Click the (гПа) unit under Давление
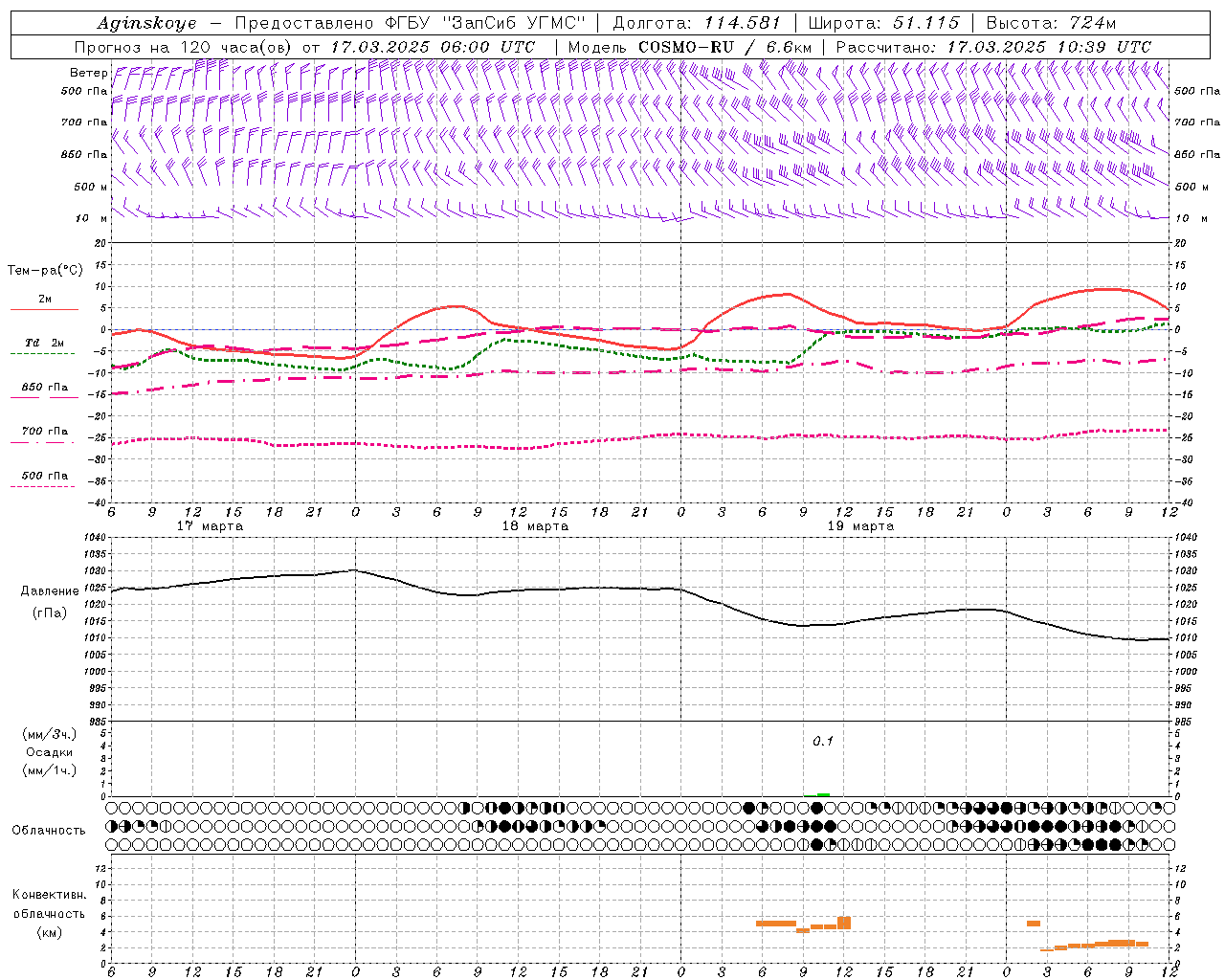The width and height of the screenshot is (1225, 980). point(50,613)
